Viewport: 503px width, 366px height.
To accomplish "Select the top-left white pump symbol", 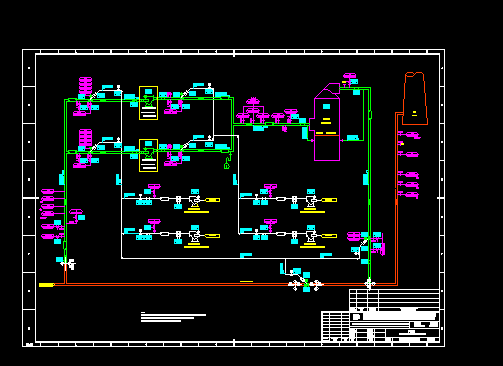I will (x=194, y=201).
